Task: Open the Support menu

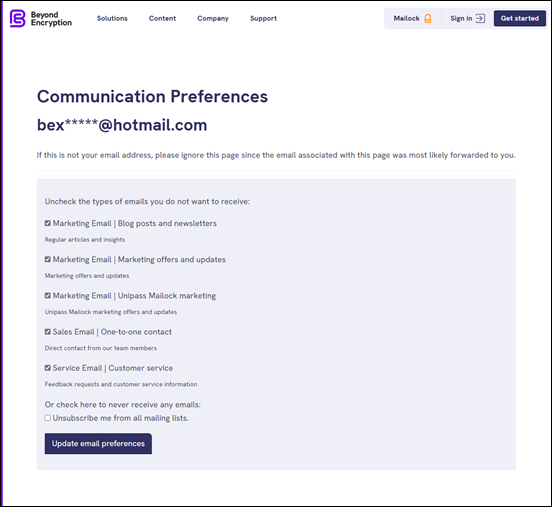Action: (x=263, y=19)
